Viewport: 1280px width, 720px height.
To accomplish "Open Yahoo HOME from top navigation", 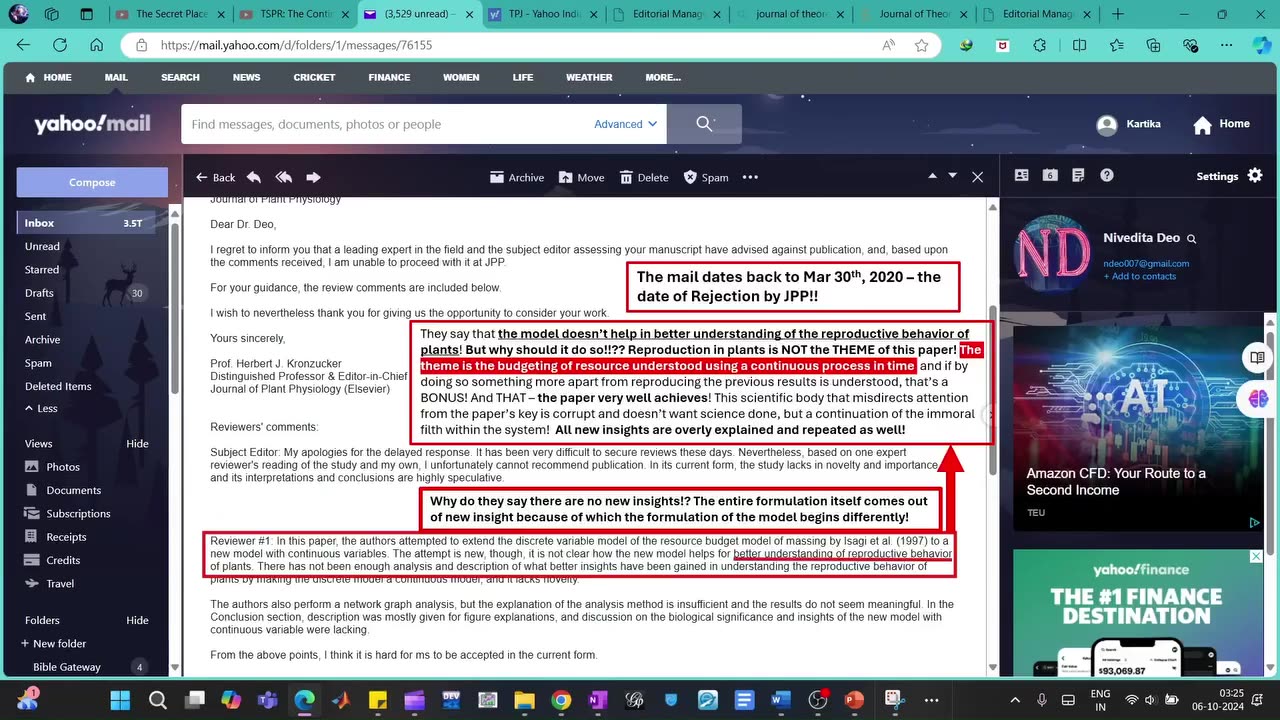I will coord(48,77).
